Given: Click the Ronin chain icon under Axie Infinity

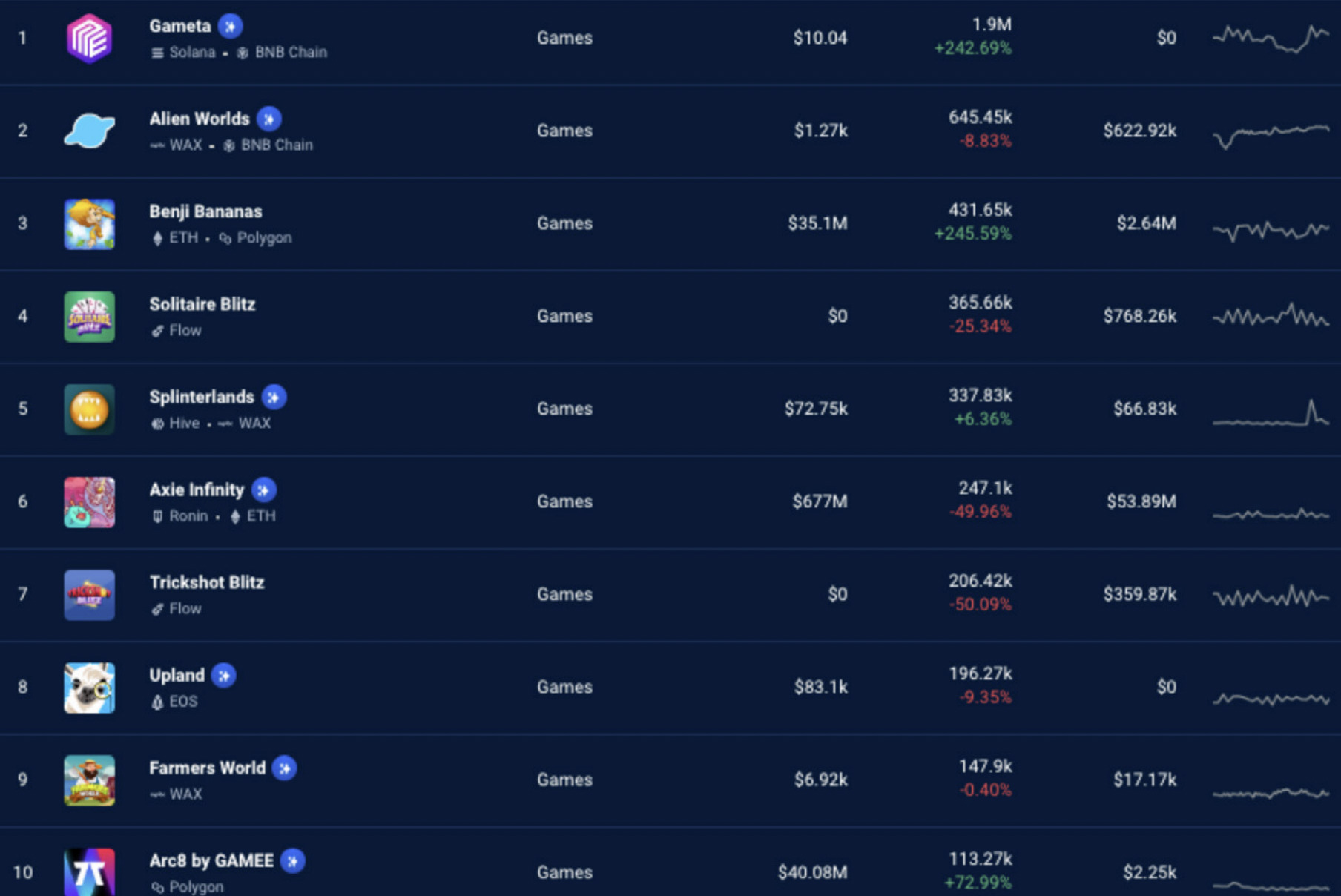Looking at the screenshot, I should click(x=157, y=516).
